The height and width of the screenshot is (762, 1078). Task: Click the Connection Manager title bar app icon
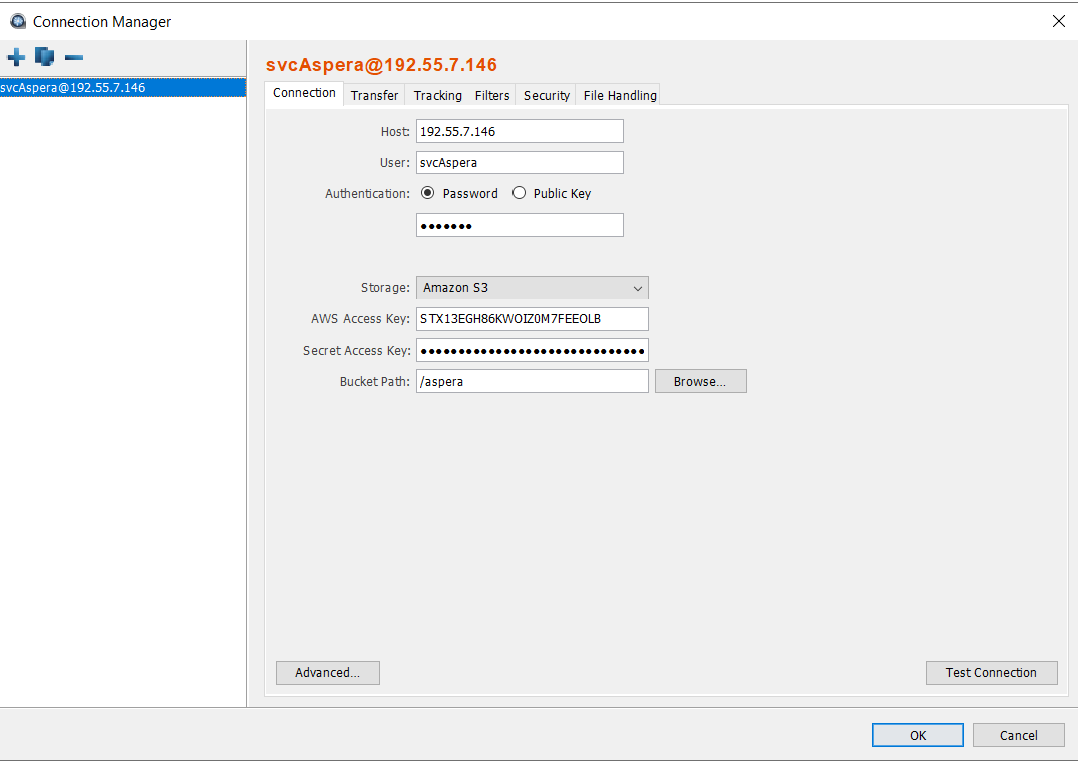17,21
